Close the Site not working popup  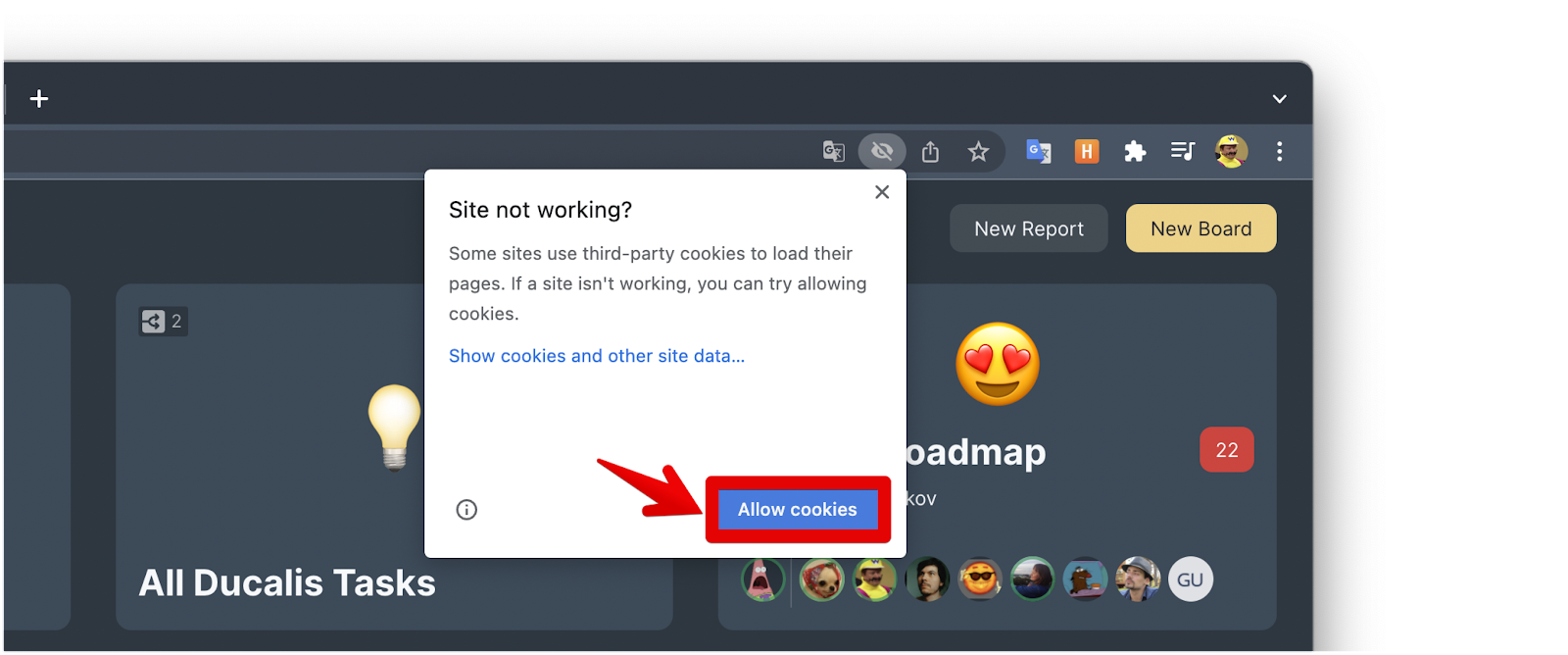point(882,192)
